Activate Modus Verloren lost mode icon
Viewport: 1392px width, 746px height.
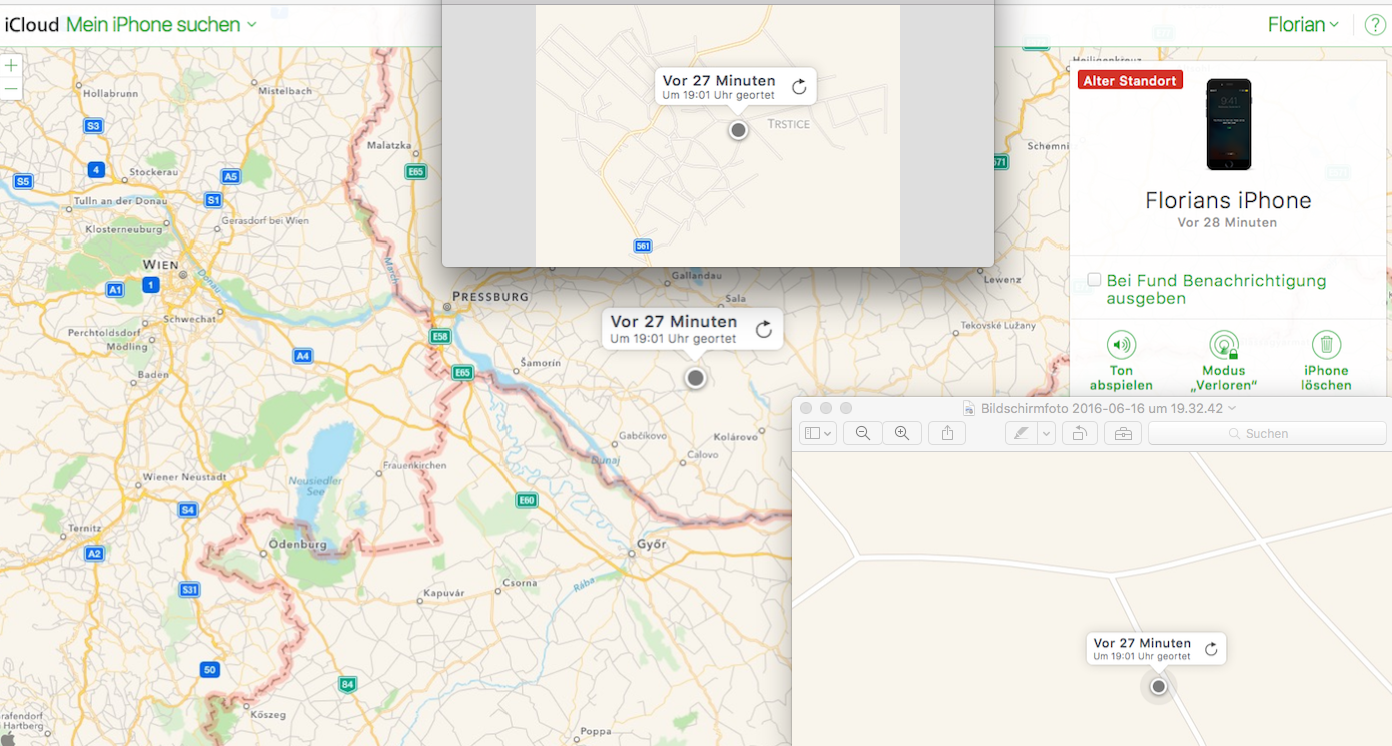tap(1223, 345)
